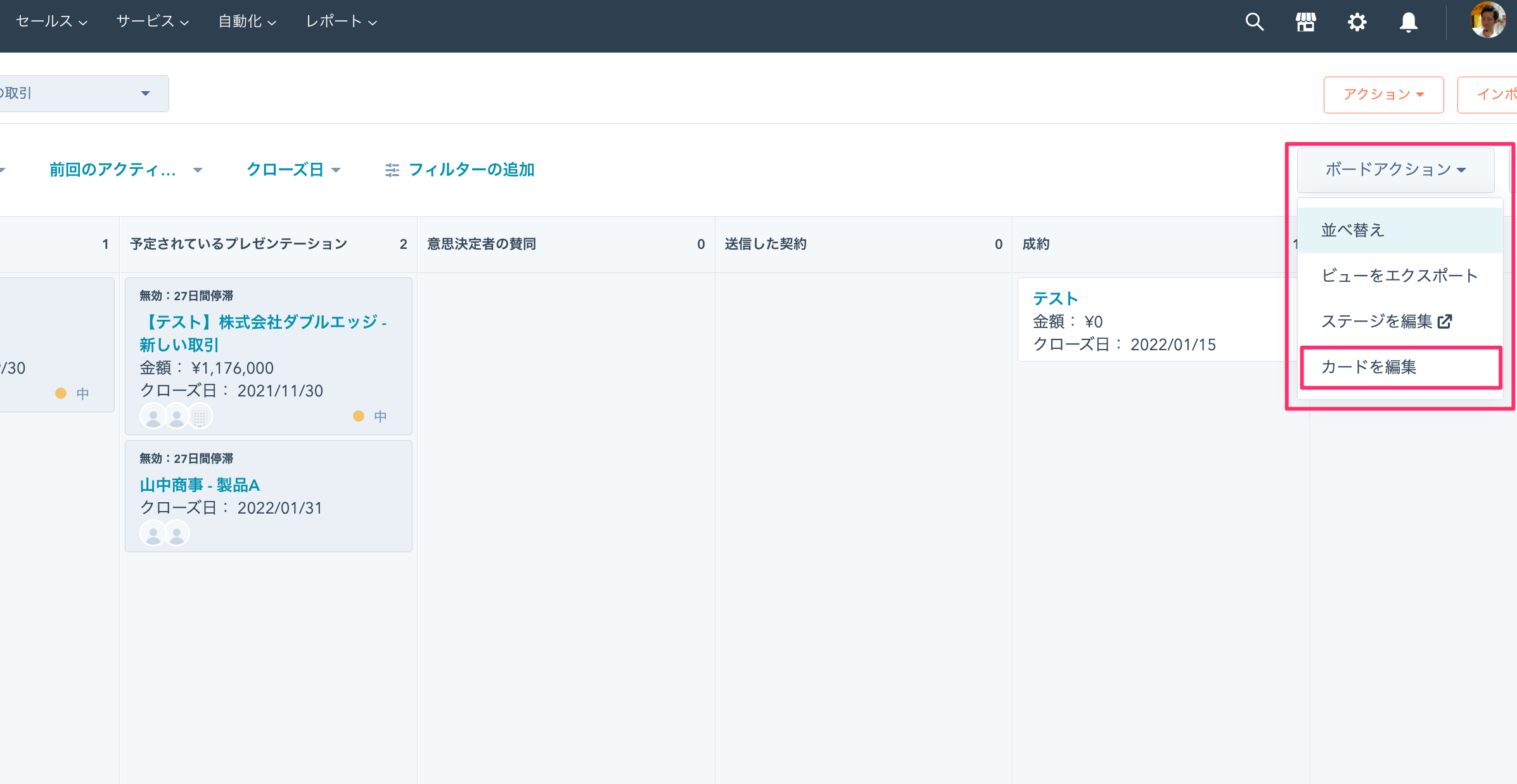The image size is (1517, 784).
Task: Open the 【テスト】株式会社ダブルエッジ deal link
Action: point(263,333)
